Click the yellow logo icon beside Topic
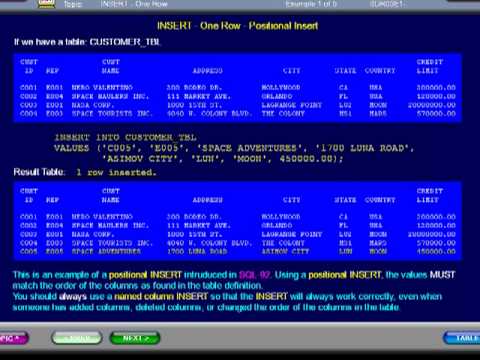This screenshot has height=360, width=480. (x=46, y=4)
